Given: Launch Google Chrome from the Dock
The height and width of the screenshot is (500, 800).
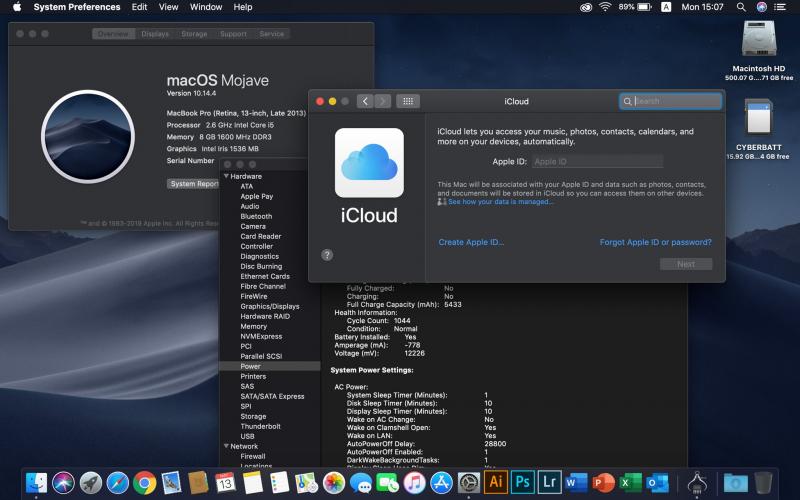Looking at the screenshot, I should [x=144, y=483].
